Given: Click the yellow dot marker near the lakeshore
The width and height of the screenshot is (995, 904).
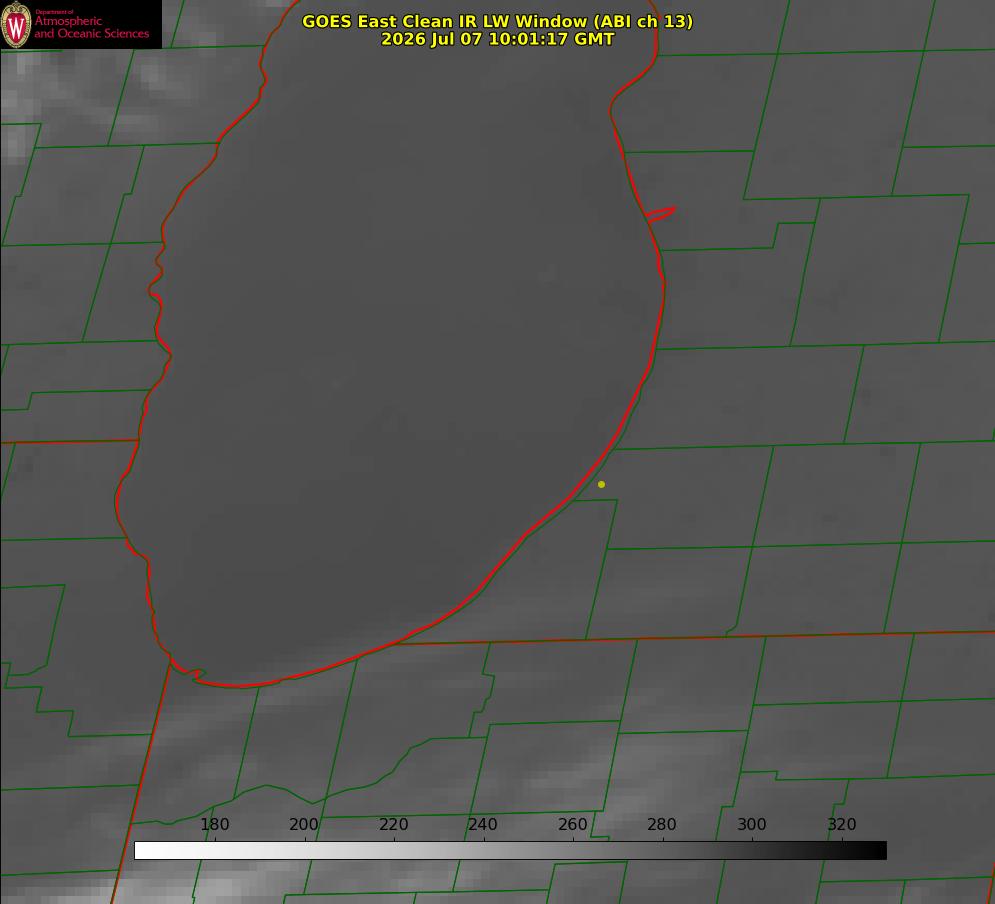Looking at the screenshot, I should [x=602, y=485].
